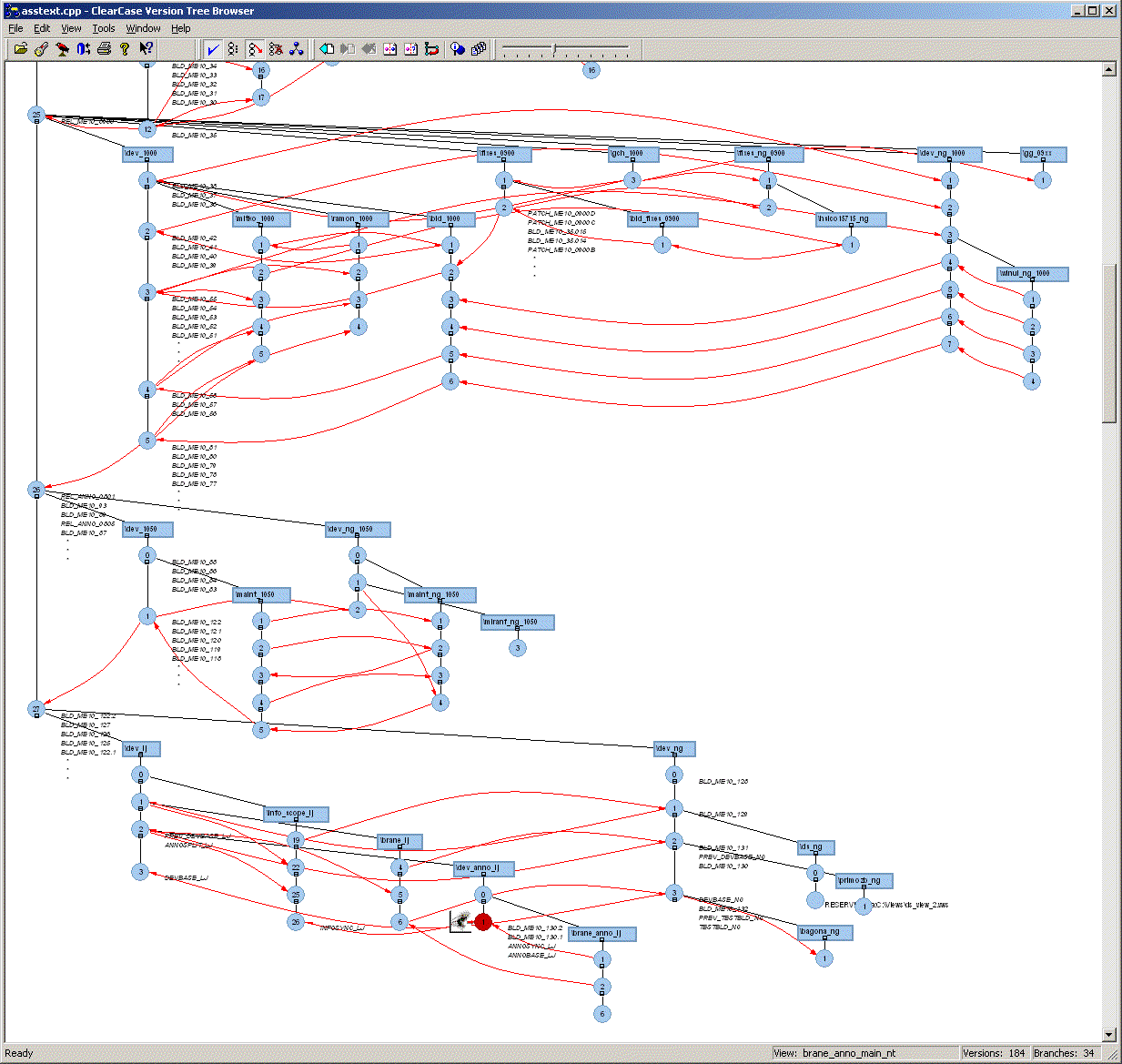Click the 'Versions: 184' status bar entry
This screenshot has height=1064, width=1122.
[x=995, y=1053]
